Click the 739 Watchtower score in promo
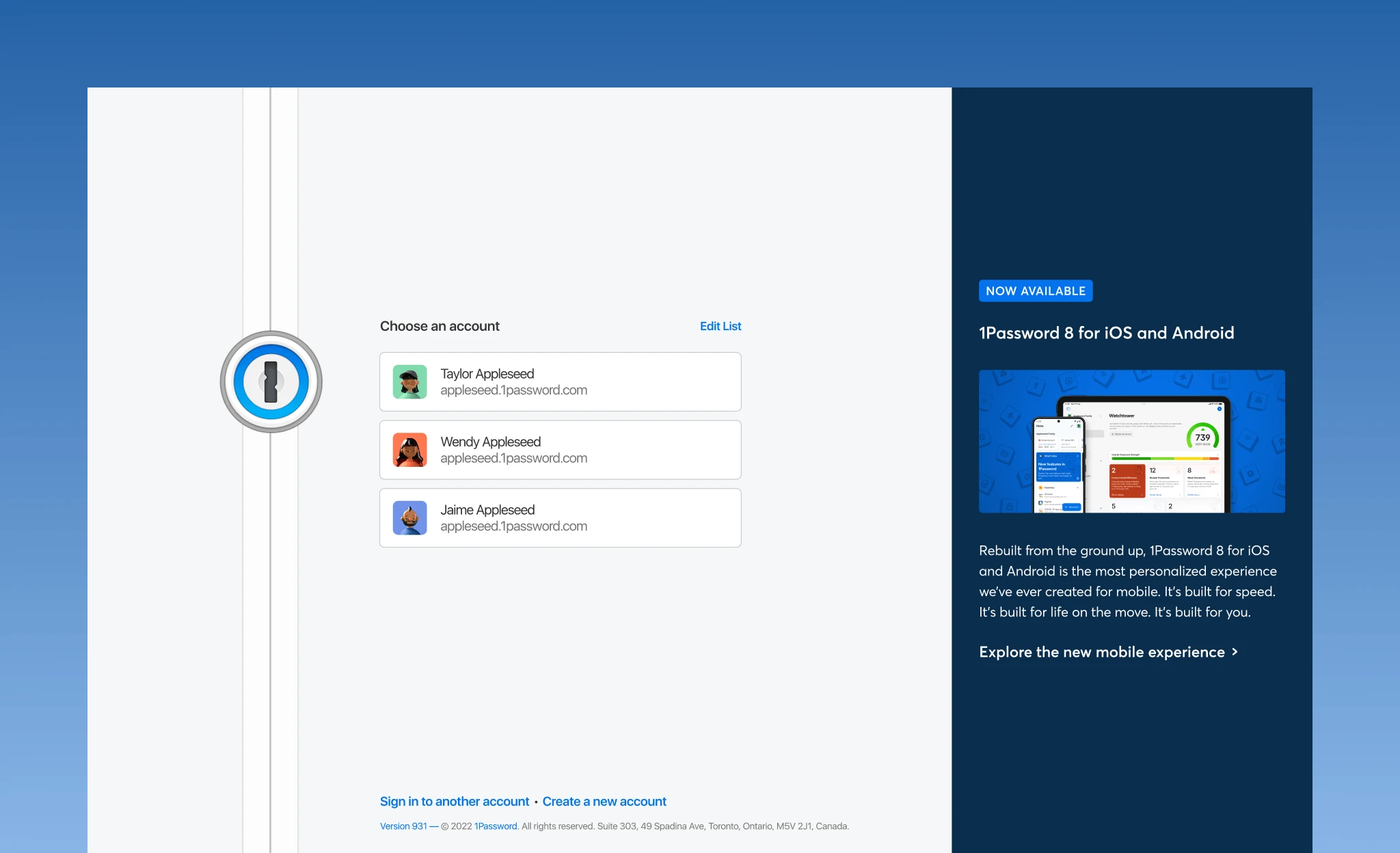 click(x=1202, y=438)
